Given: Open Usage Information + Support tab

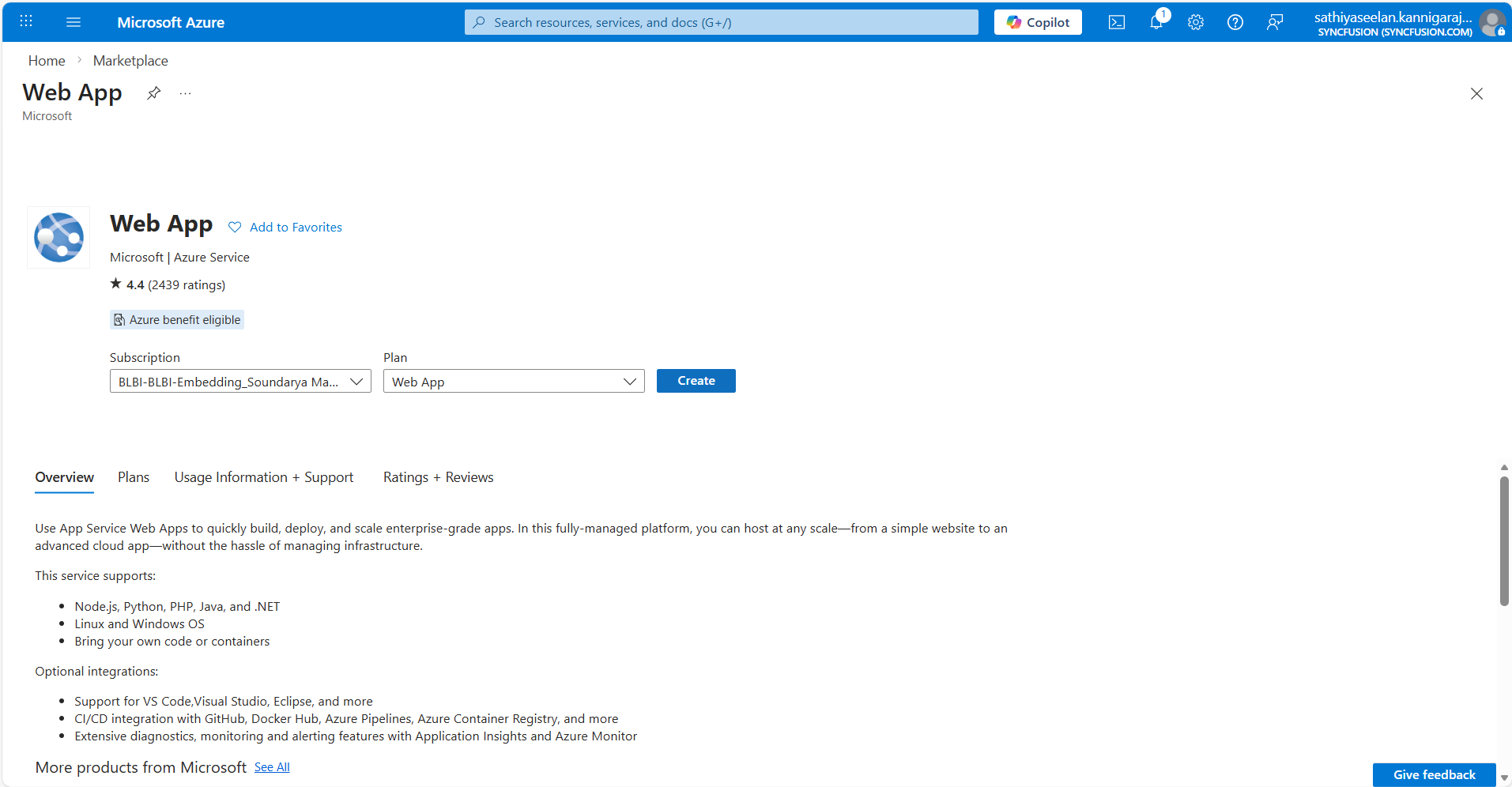Looking at the screenshot, I should pos(264,477).
